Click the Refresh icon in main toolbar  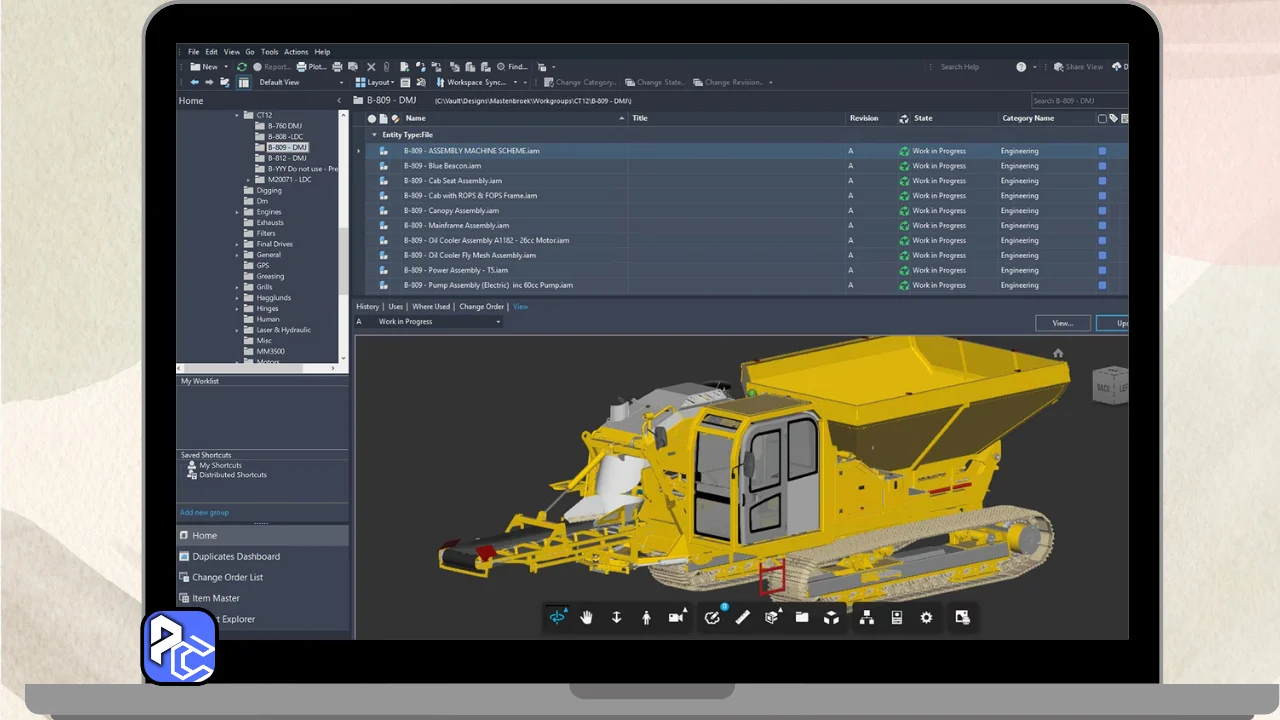click(x=242, y=67)
